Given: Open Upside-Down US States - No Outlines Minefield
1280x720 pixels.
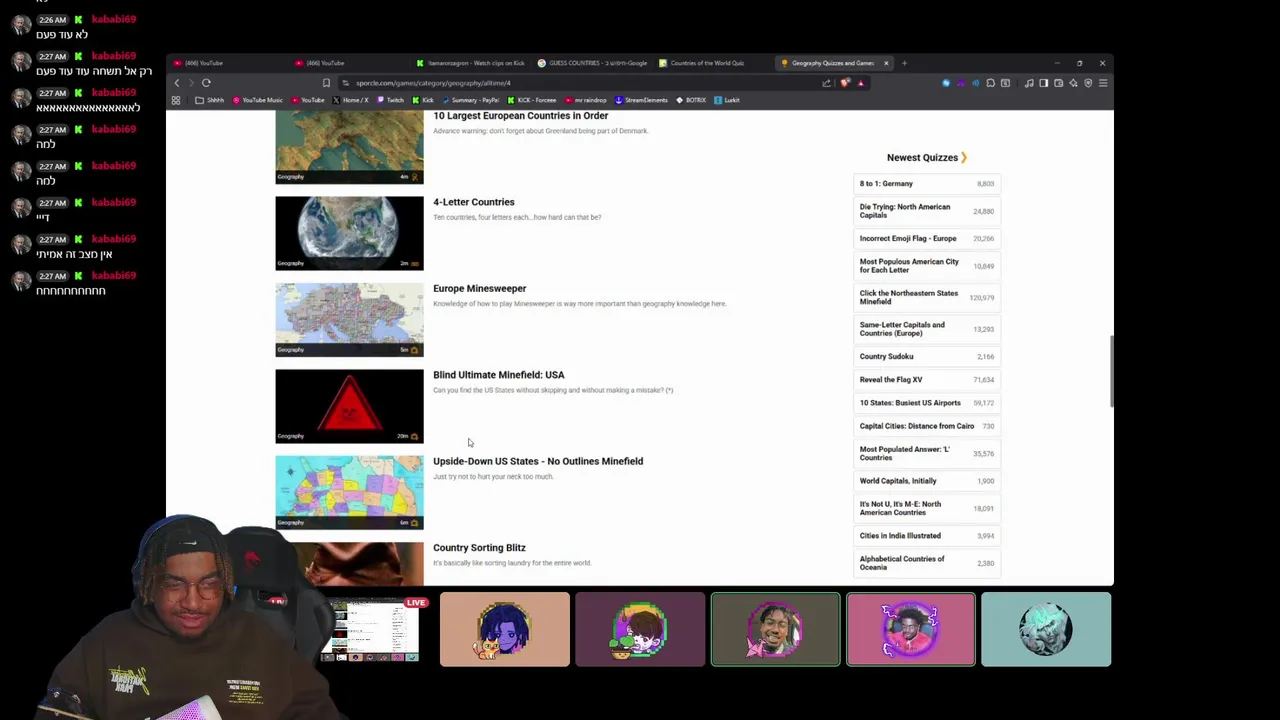Looking at the screenshot, I should tap(538, 462).
